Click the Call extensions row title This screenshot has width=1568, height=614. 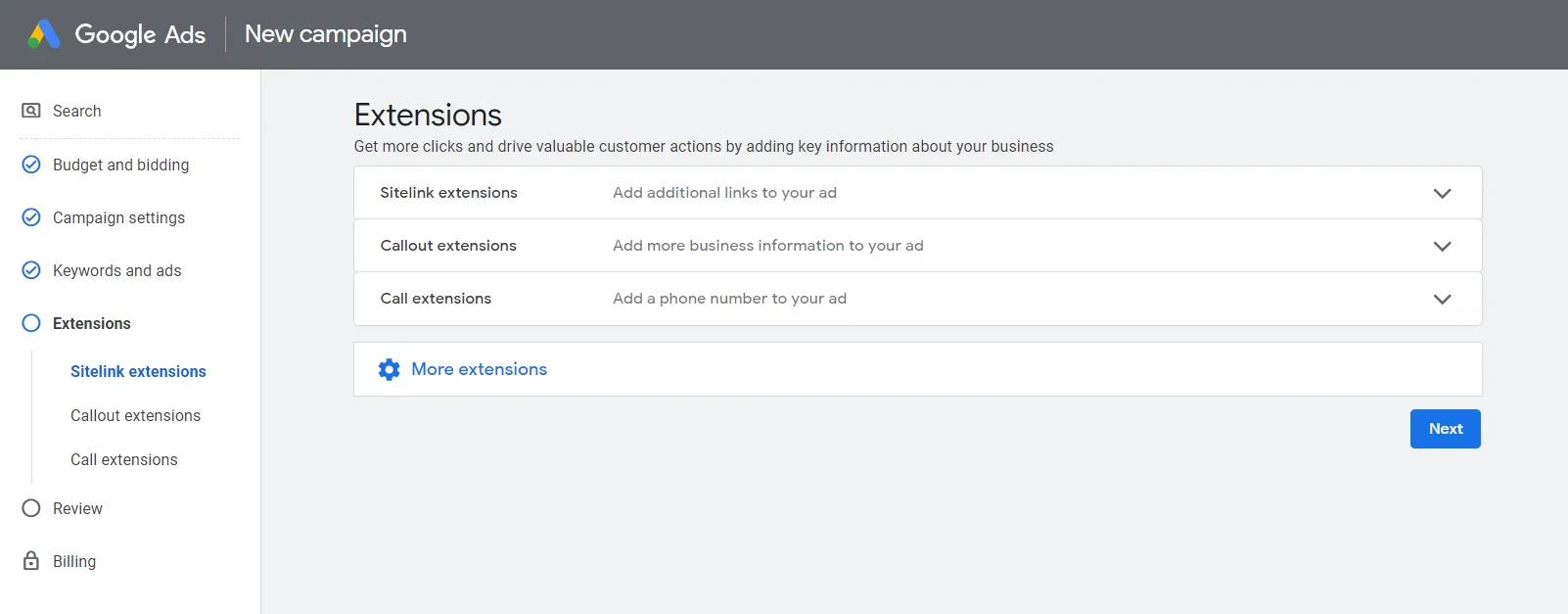tap(436, 299)
